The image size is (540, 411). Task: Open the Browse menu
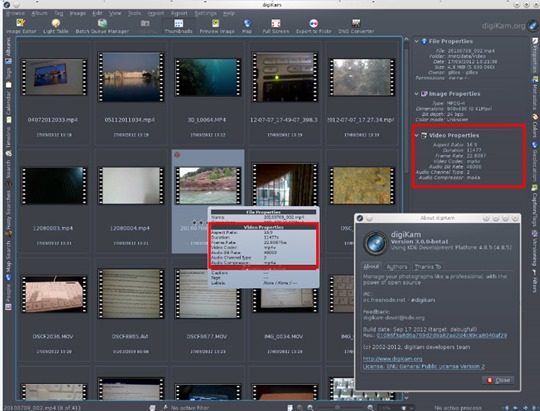coord(15,13)
